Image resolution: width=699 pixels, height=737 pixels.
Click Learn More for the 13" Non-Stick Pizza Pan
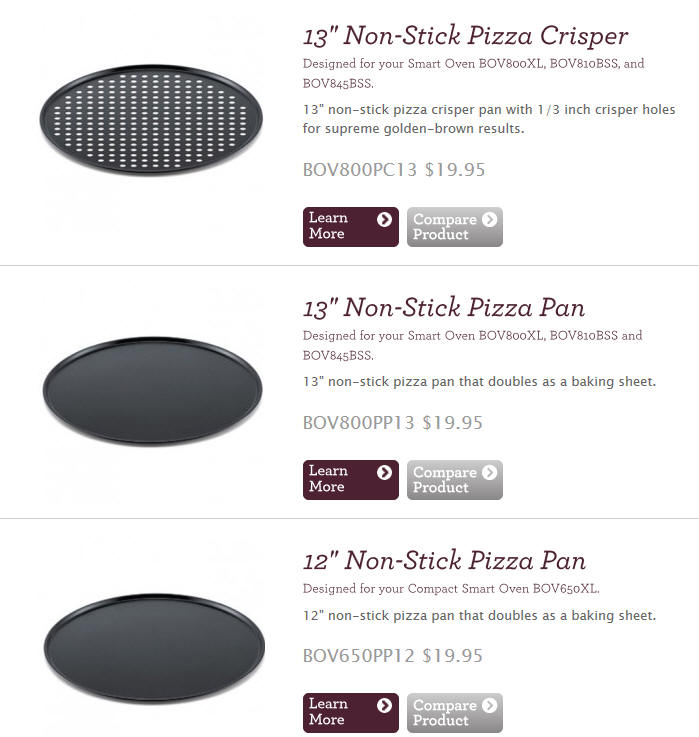351,479
